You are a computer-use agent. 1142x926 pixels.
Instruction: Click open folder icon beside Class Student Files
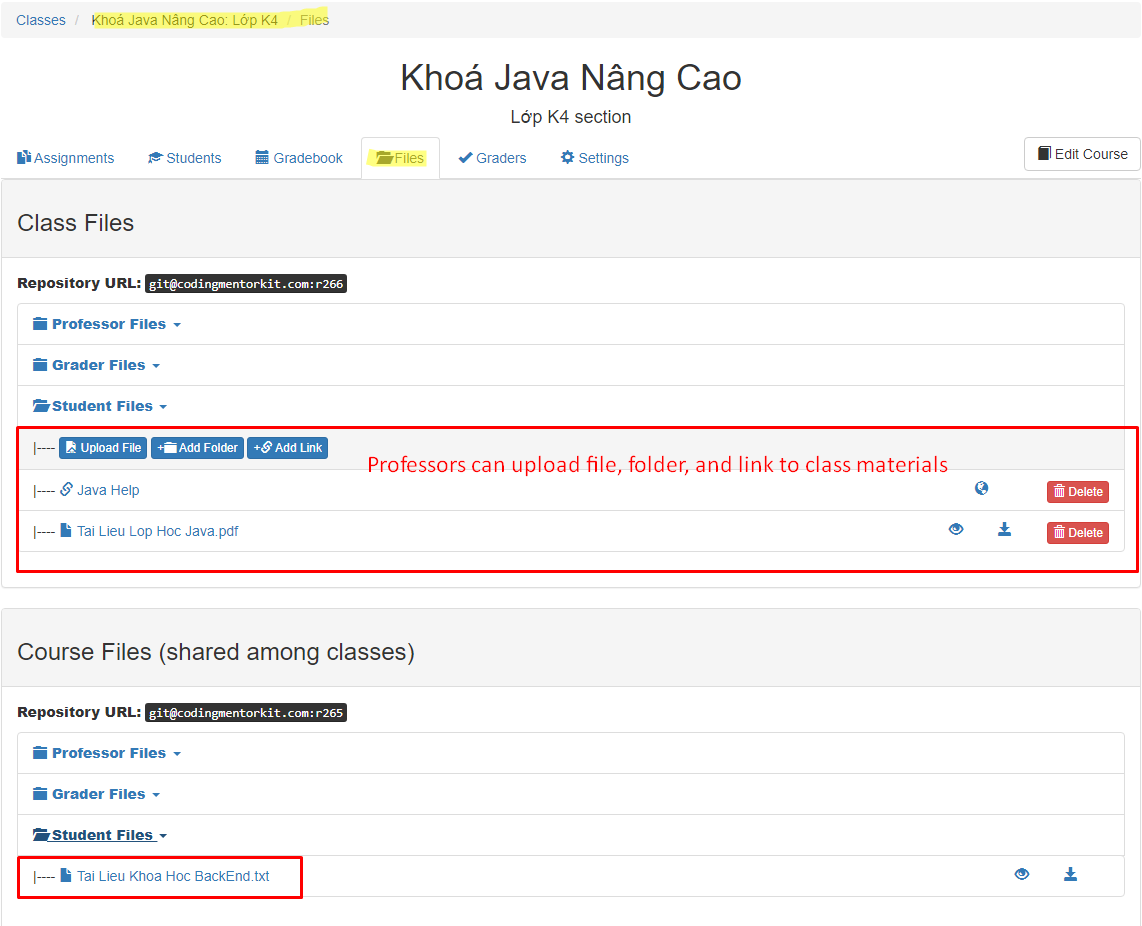tap(41, 405)
